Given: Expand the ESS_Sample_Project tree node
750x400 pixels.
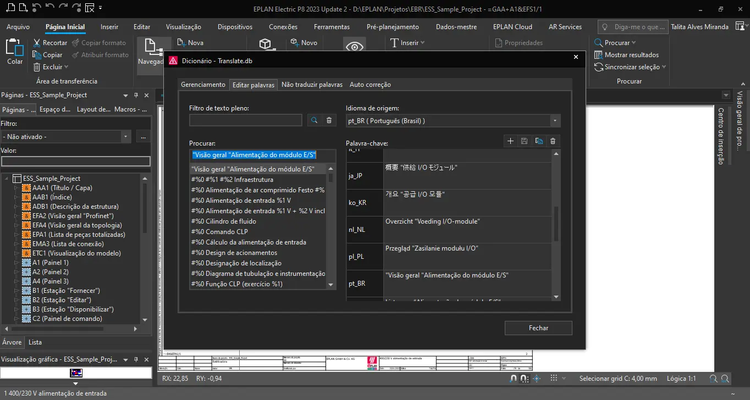Looking at the screenshot, I should pyautogui.click(x=6, y=178).
